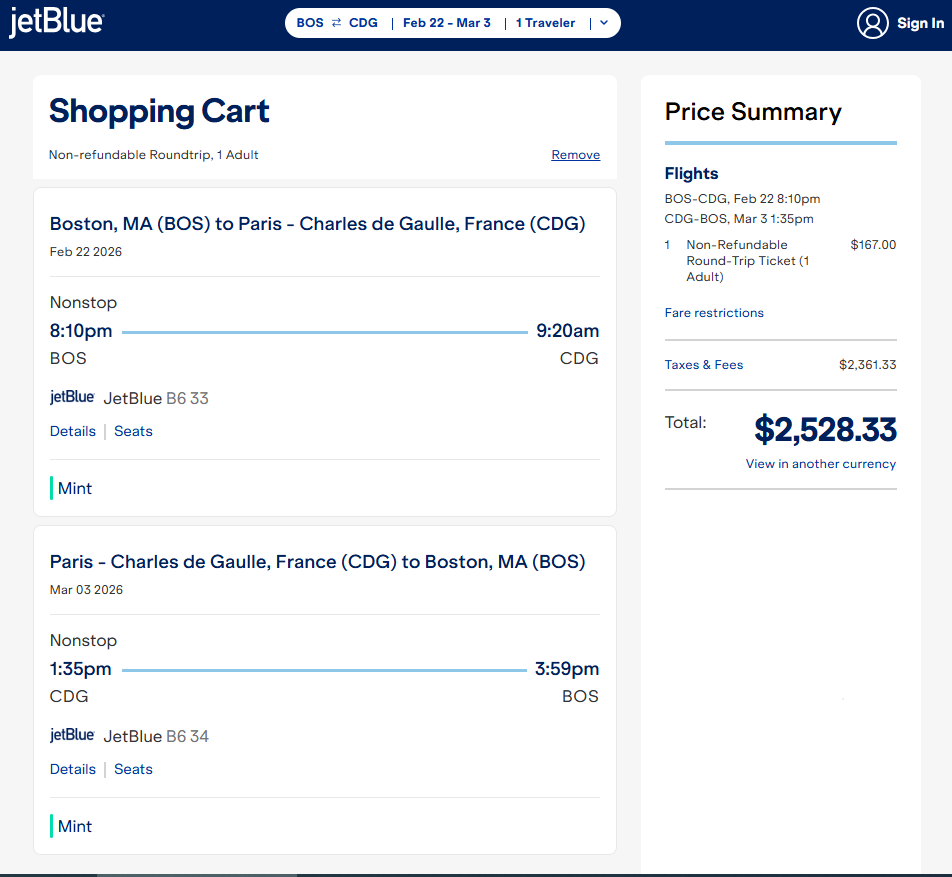This screenshot has height=877, width=952.
Task: Click the Shopping Cart heading
Action: tap(159, 111)
